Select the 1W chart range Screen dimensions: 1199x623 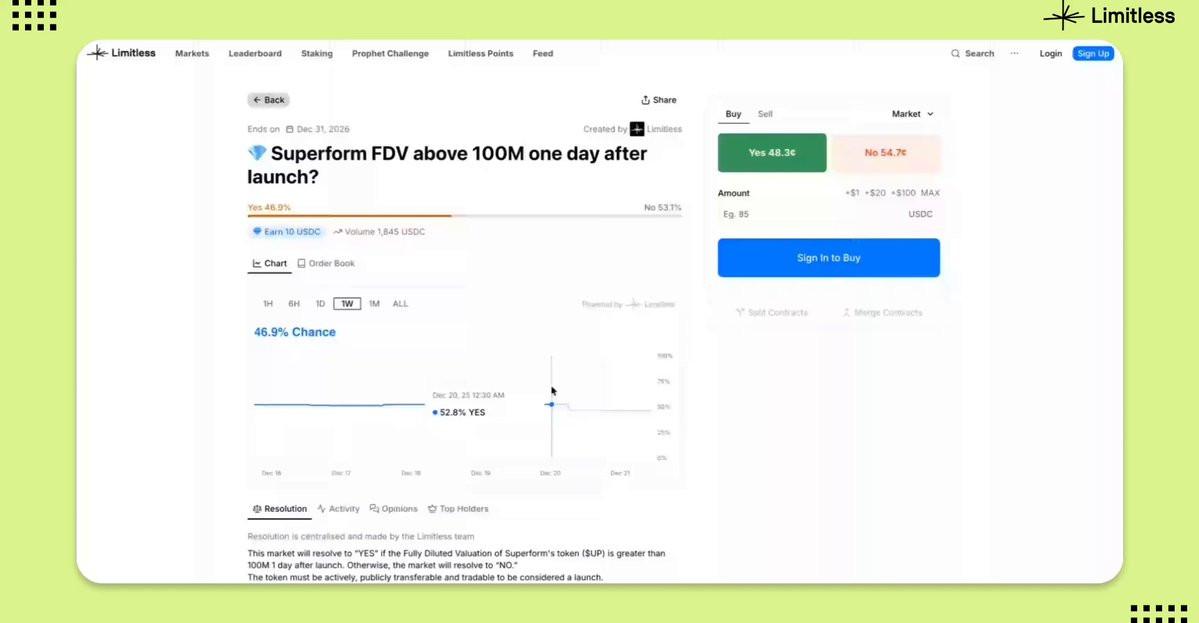click(347, 304)
